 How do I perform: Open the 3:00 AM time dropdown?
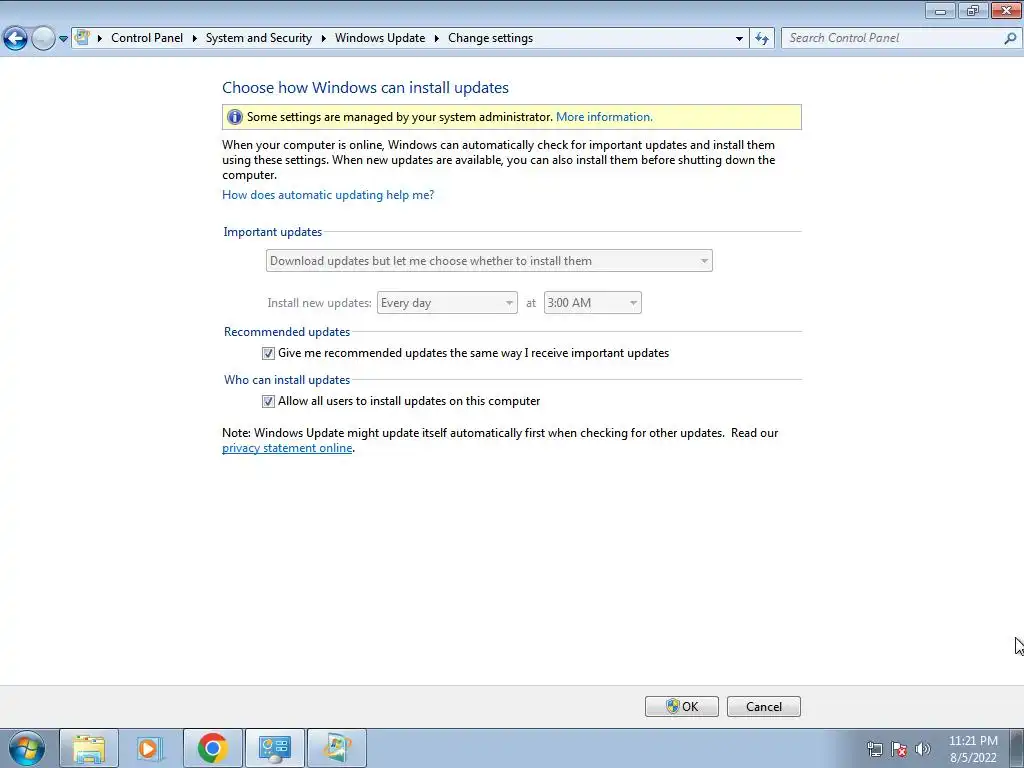592,302
